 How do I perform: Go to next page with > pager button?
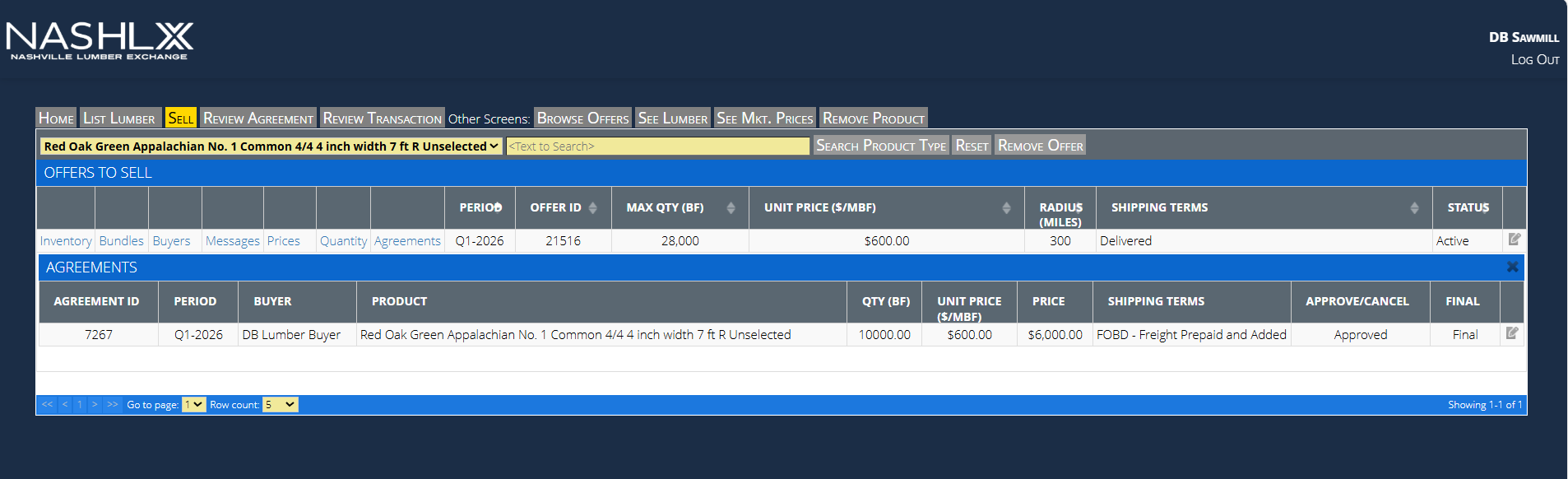pyautogui.click(x=95, y=404)
